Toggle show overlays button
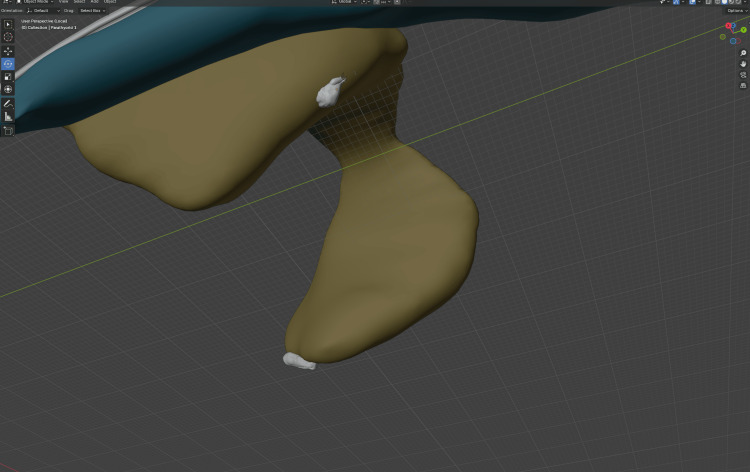The height and width of the screenshot is (472, 750). (x=693, y=2)
